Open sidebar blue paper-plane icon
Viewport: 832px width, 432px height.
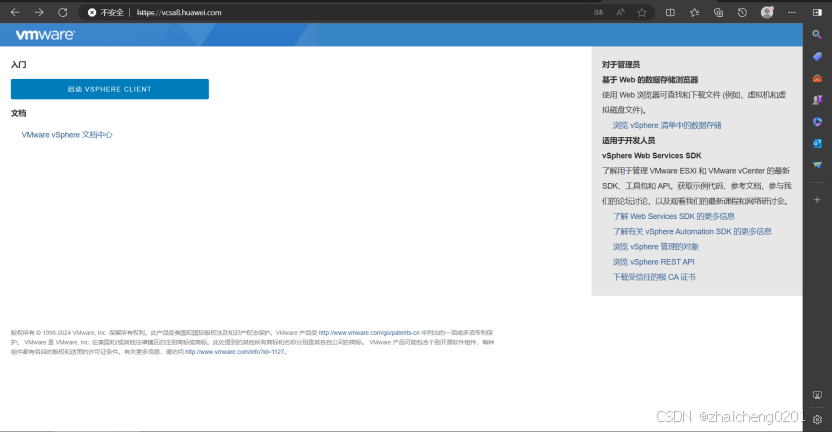817,165
